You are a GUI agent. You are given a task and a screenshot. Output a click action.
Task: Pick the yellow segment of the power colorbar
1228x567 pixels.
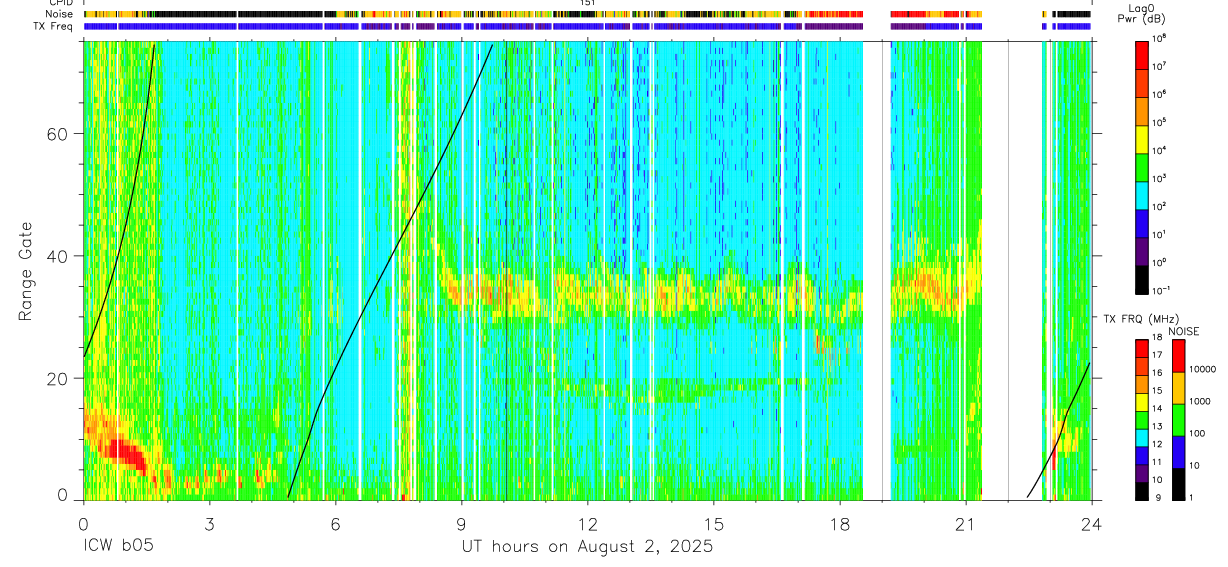coord(1142,138)
